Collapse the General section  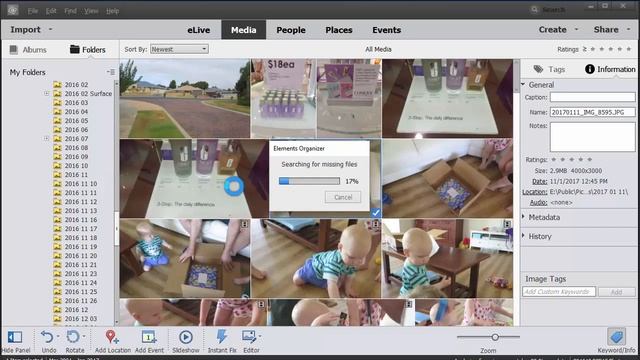coord(523,84)
